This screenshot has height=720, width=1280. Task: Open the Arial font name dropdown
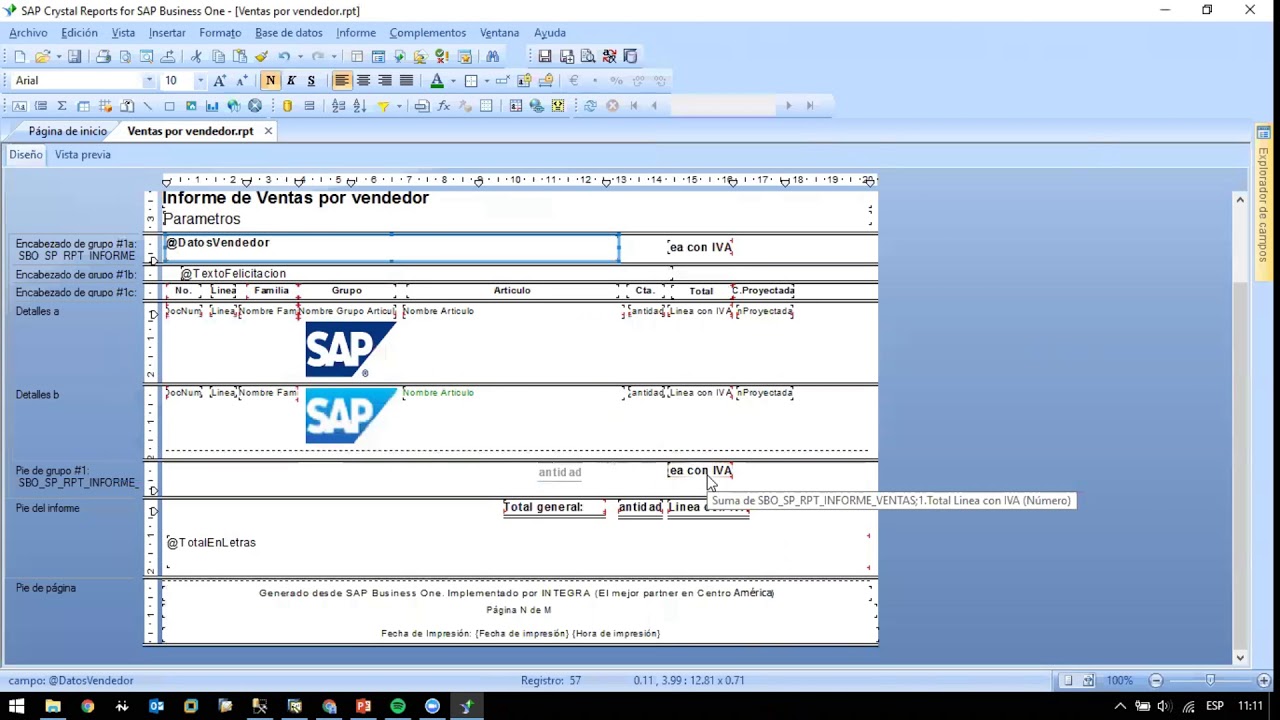(149, 81)
